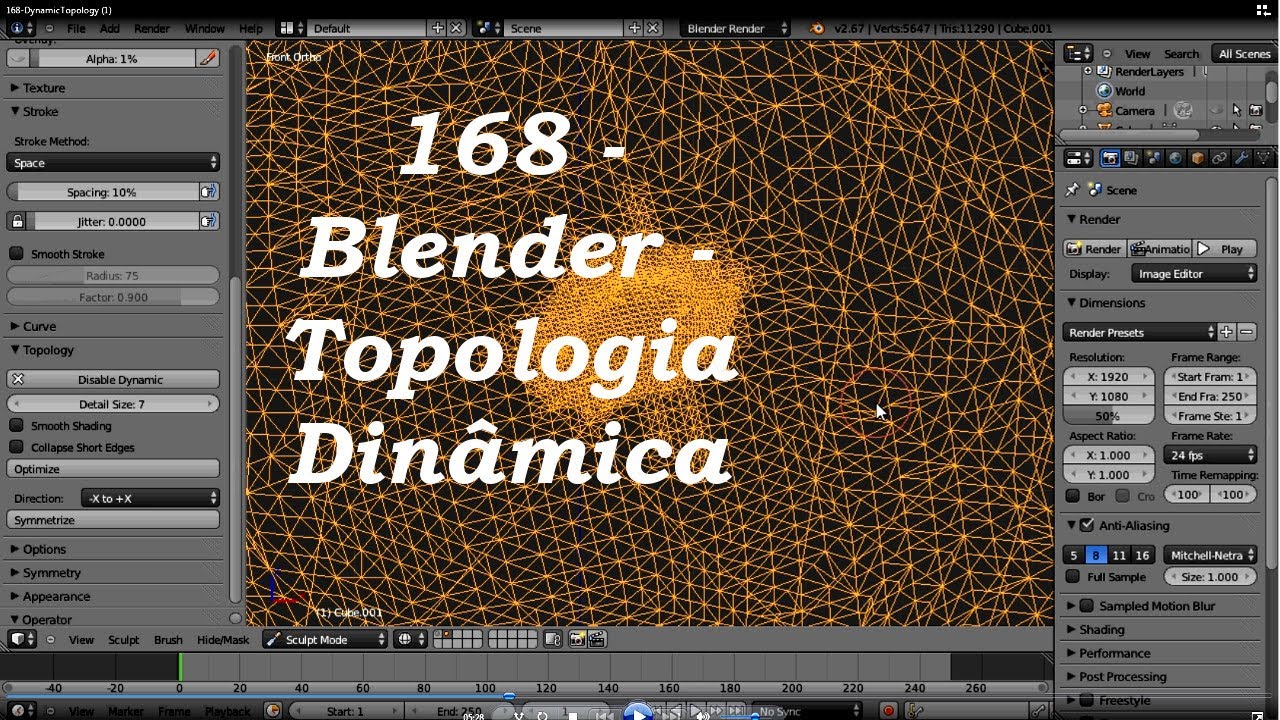The width and height of the screenshot is (1280, 720).
Task: Open the Blender Render engine dropdown
Action: [x=735, y=28]
